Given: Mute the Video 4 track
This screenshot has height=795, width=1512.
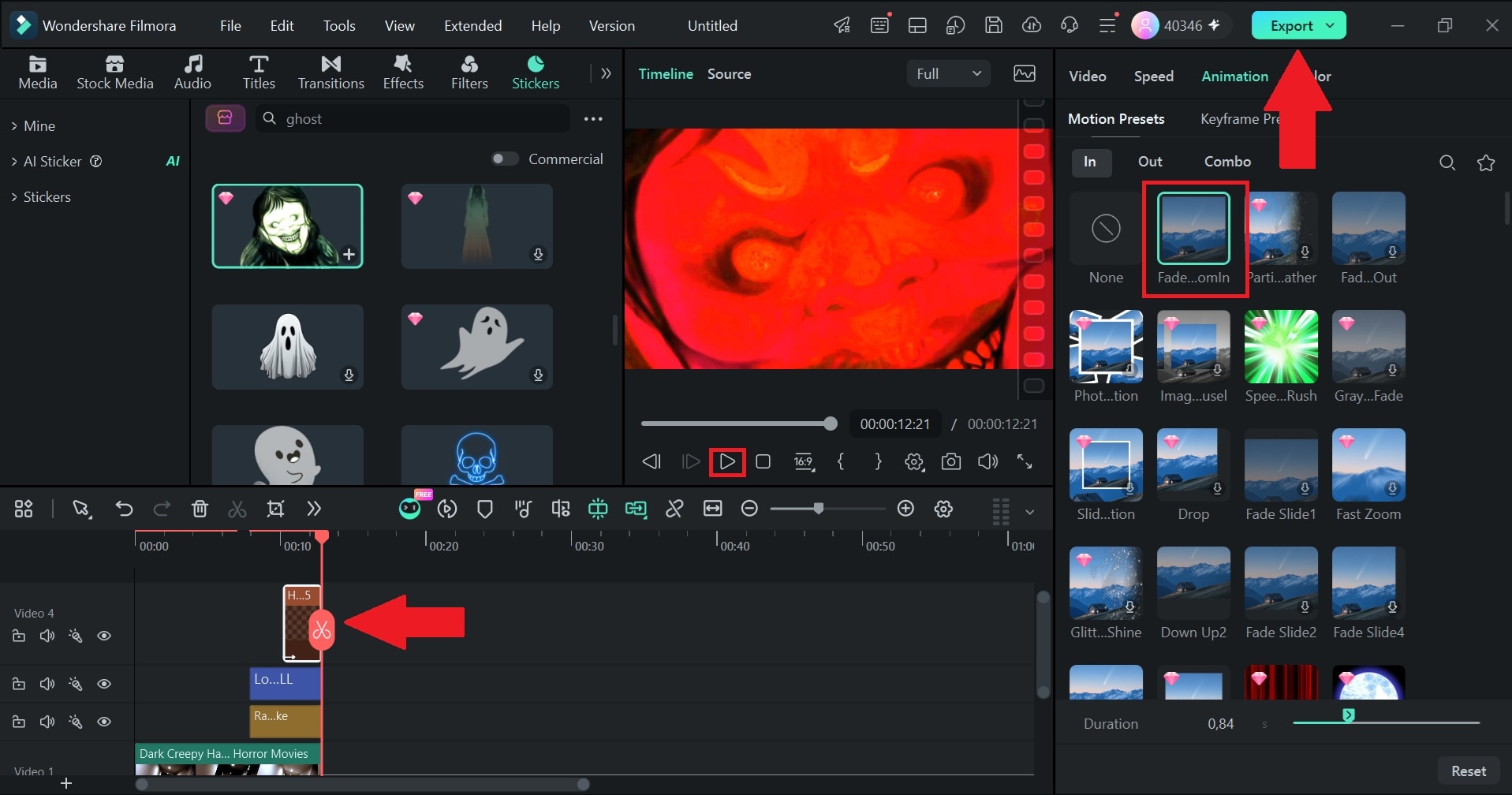Looking at the screenshot, I should coord(47,636).
